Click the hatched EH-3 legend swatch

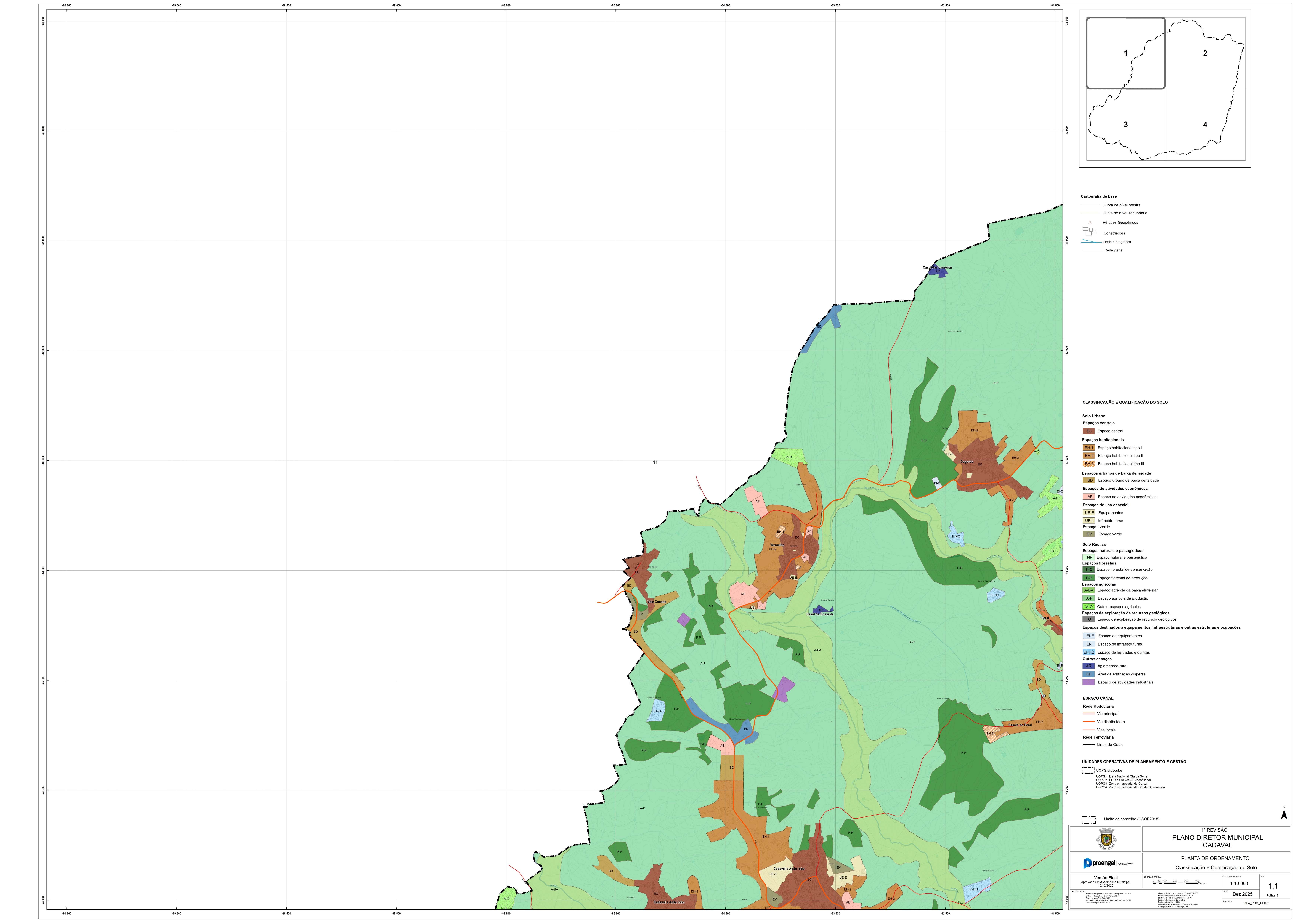(x=1089, y=464)
